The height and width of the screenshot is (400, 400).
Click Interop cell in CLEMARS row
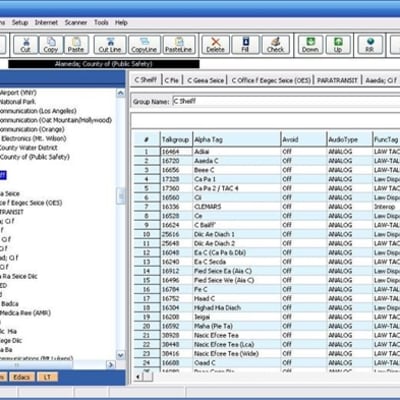point(386,207)
